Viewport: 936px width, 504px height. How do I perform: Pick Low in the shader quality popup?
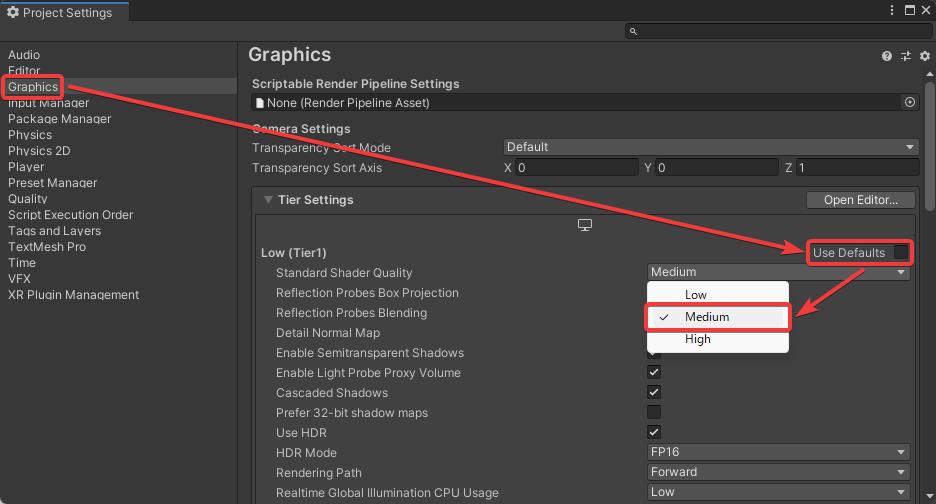[696, 295]
